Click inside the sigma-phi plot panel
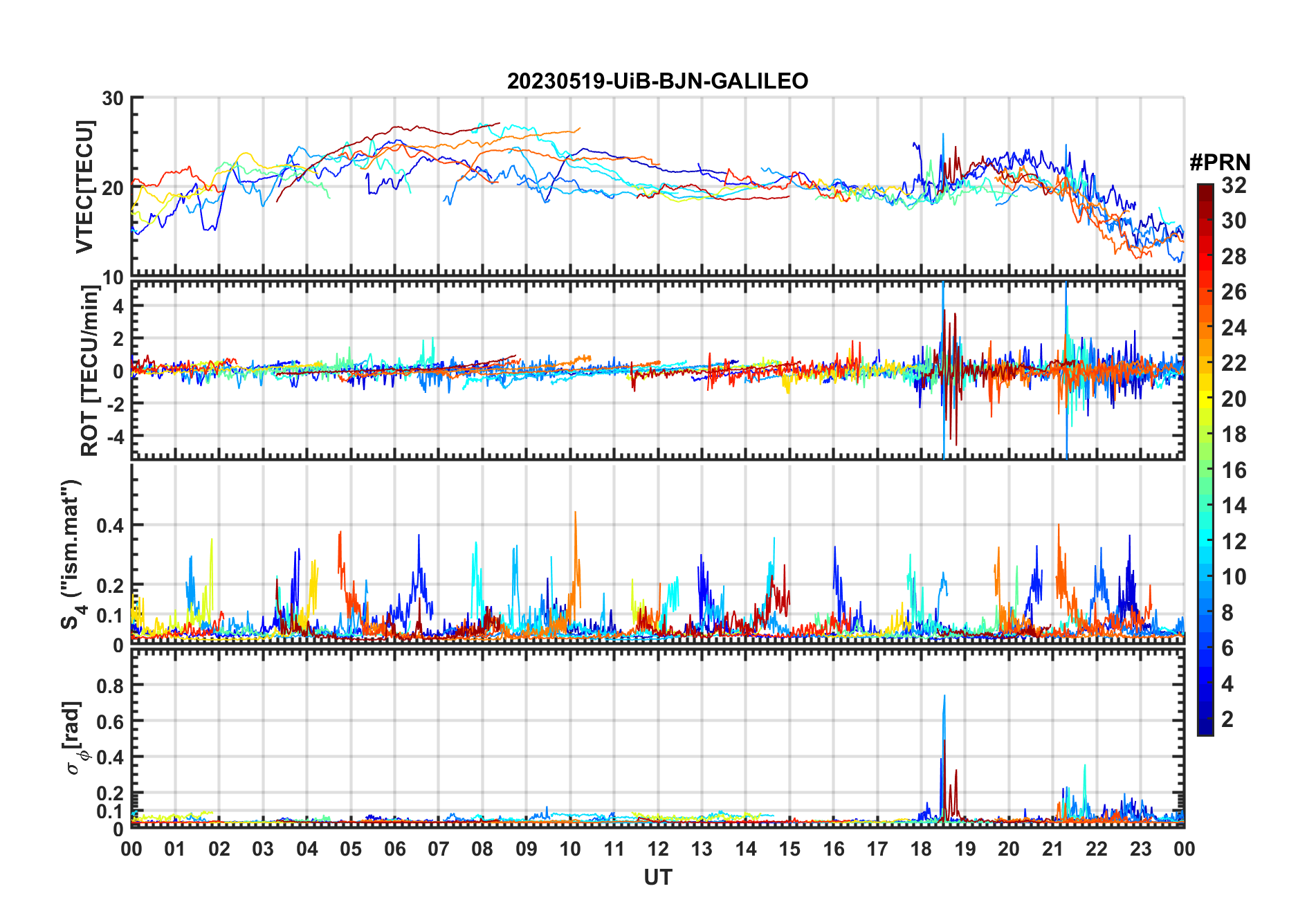Viewport: 1316px width, 920px height. tap(658, 738)
